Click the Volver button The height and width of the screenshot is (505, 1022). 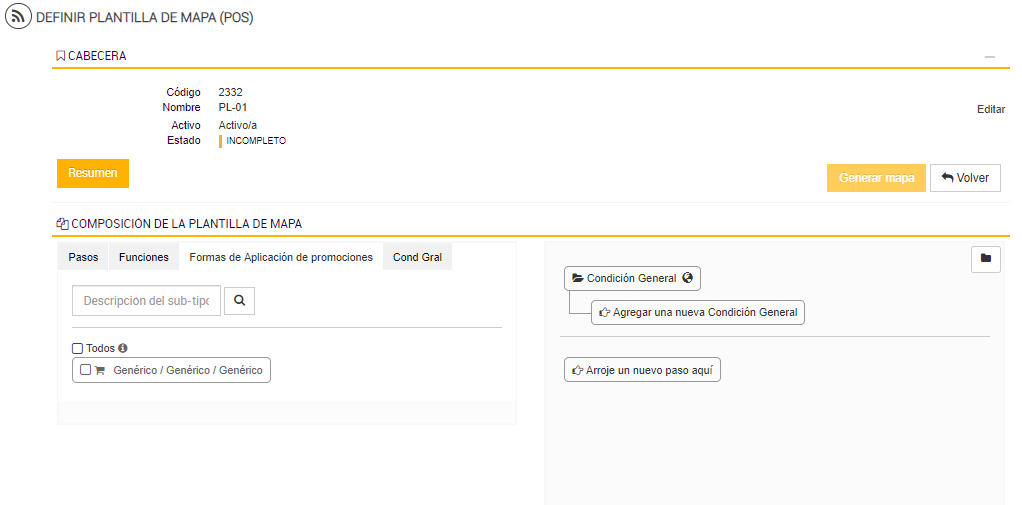(x=965, y=178)
